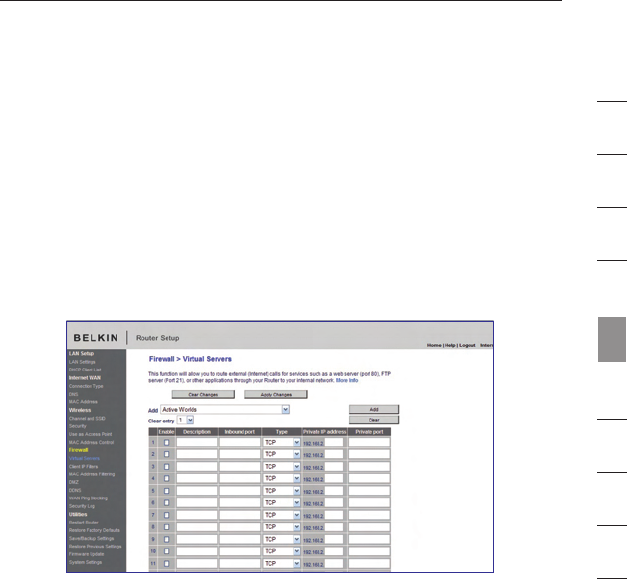Click the Description field in row 4
This screenshot has width=627, height=579.
pyautogui.click(x=197, y=478)
